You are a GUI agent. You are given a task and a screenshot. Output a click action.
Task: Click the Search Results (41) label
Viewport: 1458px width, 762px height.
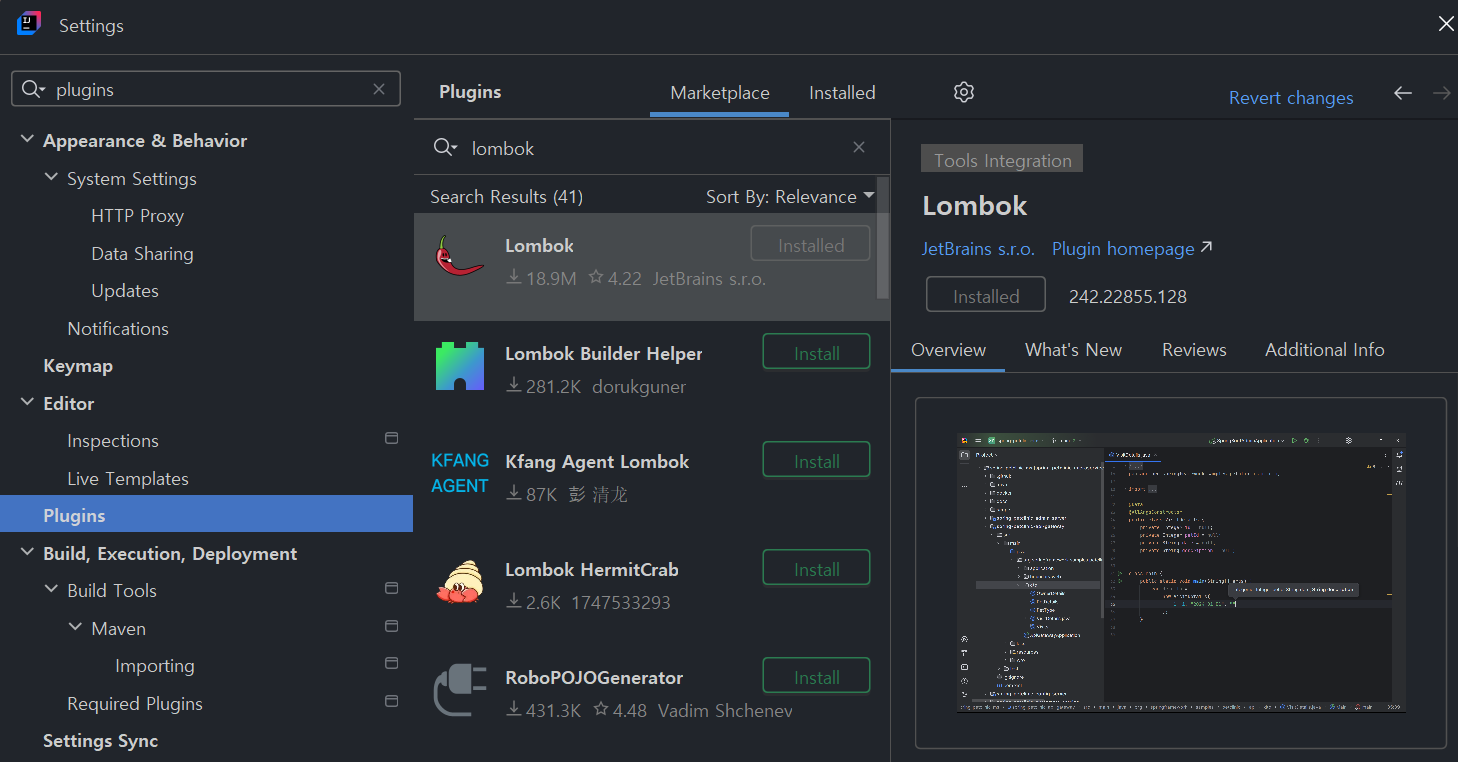click(506, 197)
